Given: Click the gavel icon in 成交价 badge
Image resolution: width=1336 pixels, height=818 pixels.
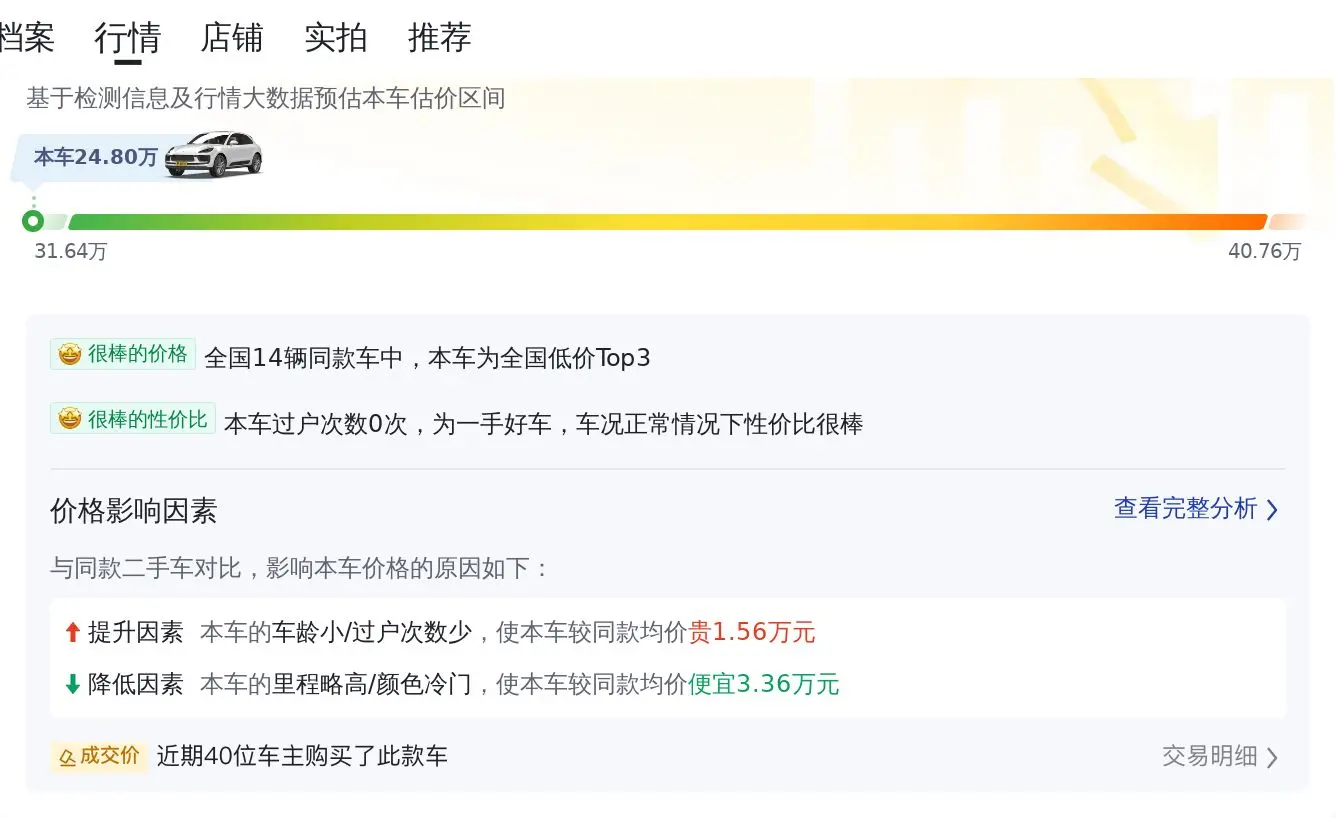Looking at the screenshot, I should tap(68, 757).
